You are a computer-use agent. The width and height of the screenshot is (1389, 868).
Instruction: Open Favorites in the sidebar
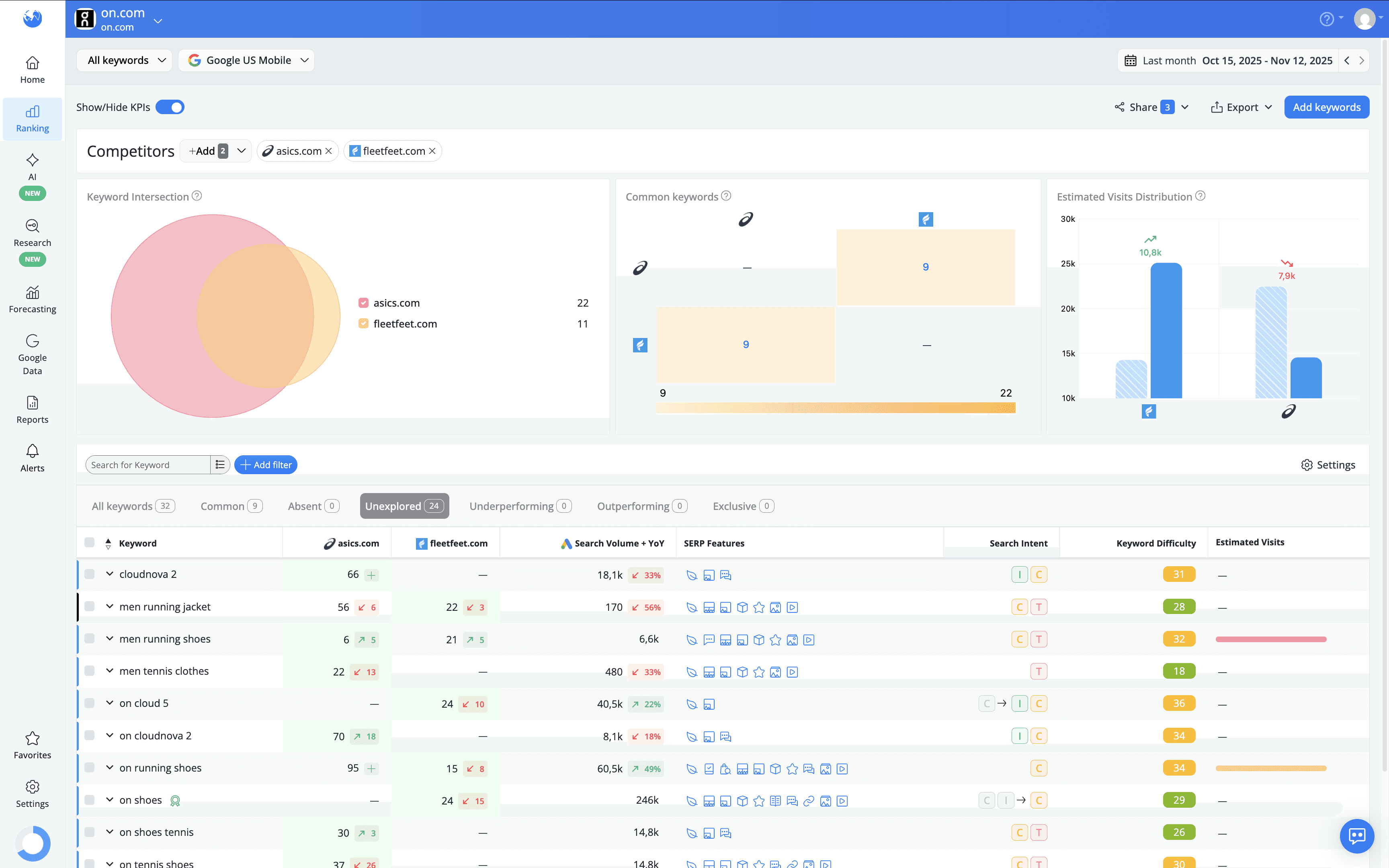(x=32, y=746)
